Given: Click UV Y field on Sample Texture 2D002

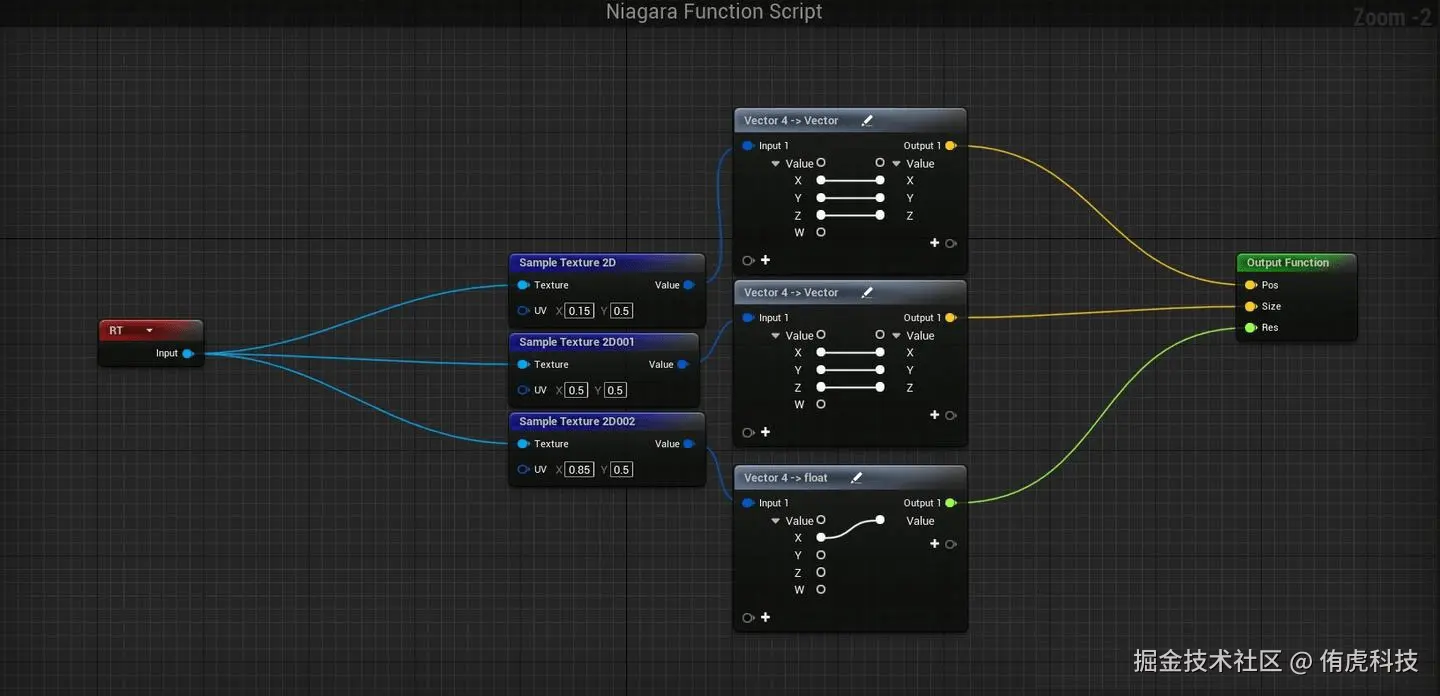Looking at the screenshot, I should (x=622, y=470).
